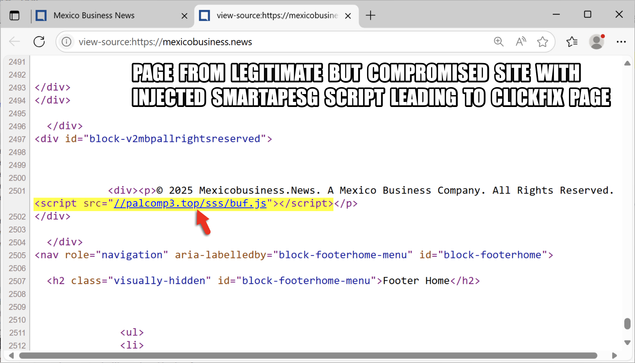Click the "Footer Home" heading text
The height and width of the screenshot is (363, 635).
coord(416,280)
